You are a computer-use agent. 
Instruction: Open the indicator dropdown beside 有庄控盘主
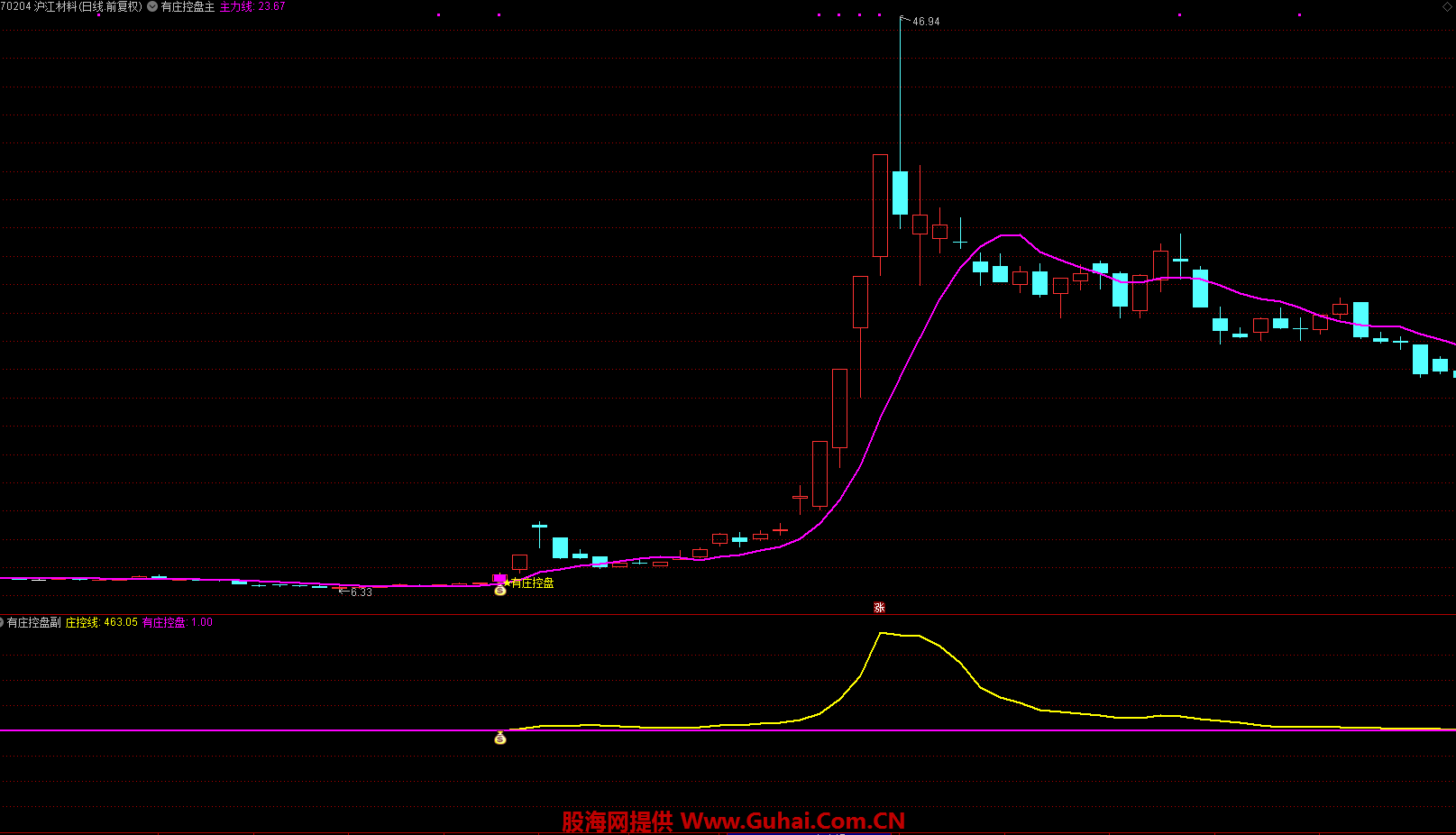pyautogui.click(x=152, y=6)
